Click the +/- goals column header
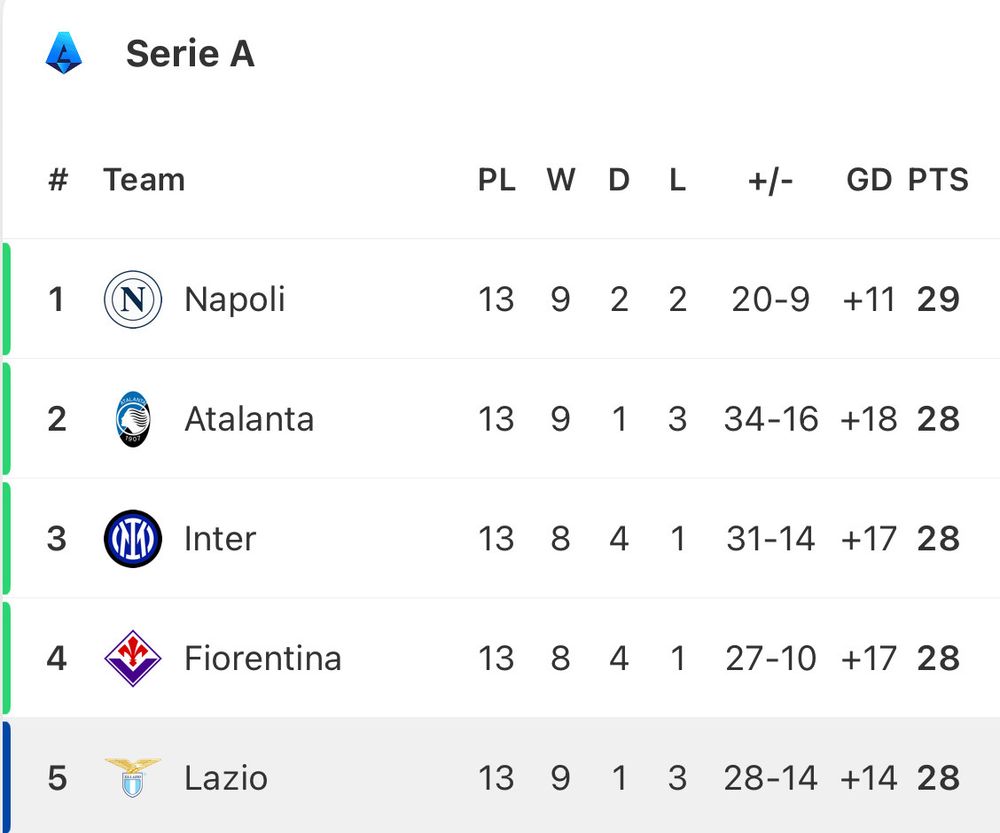 tap(770, 180)
